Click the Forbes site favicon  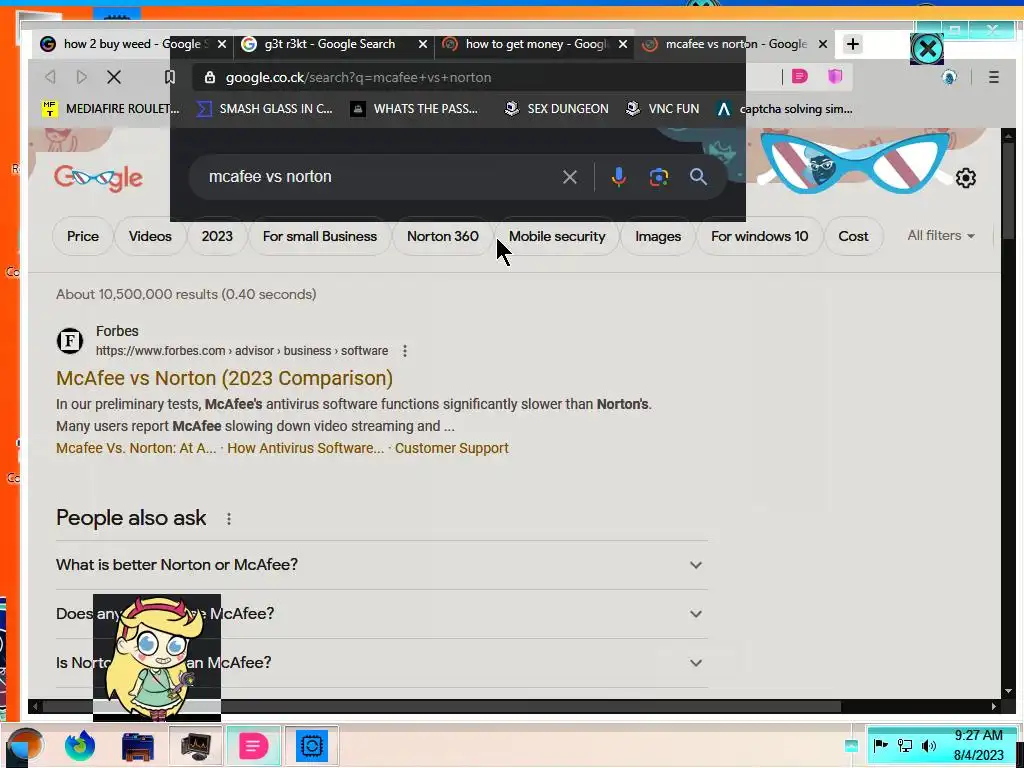click(x=70, y=341)
